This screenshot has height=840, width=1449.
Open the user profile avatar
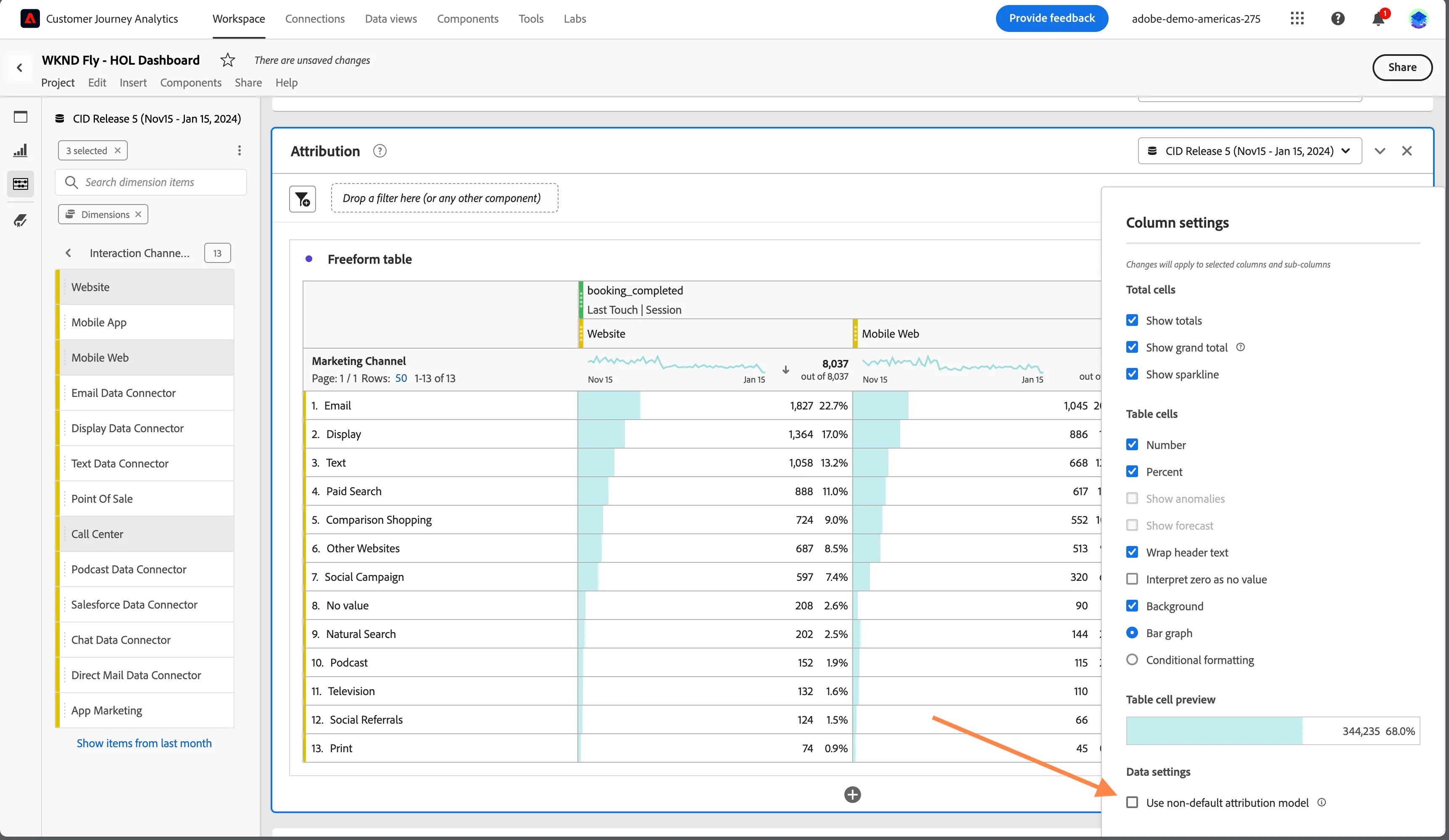tap(1418, 19)
